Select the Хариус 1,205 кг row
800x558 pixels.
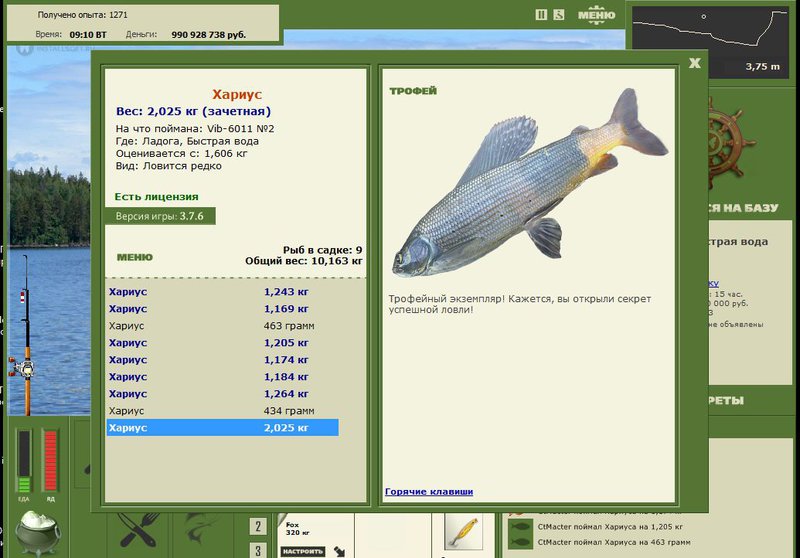coord(222,343)
